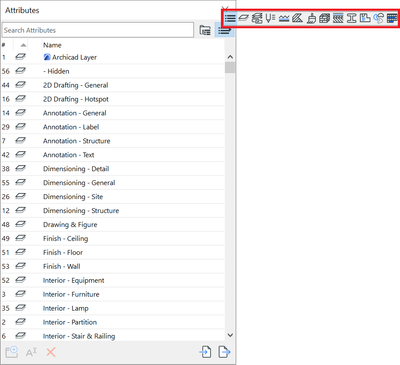Click the vertical scrollbar thumb

click(230, 68)
